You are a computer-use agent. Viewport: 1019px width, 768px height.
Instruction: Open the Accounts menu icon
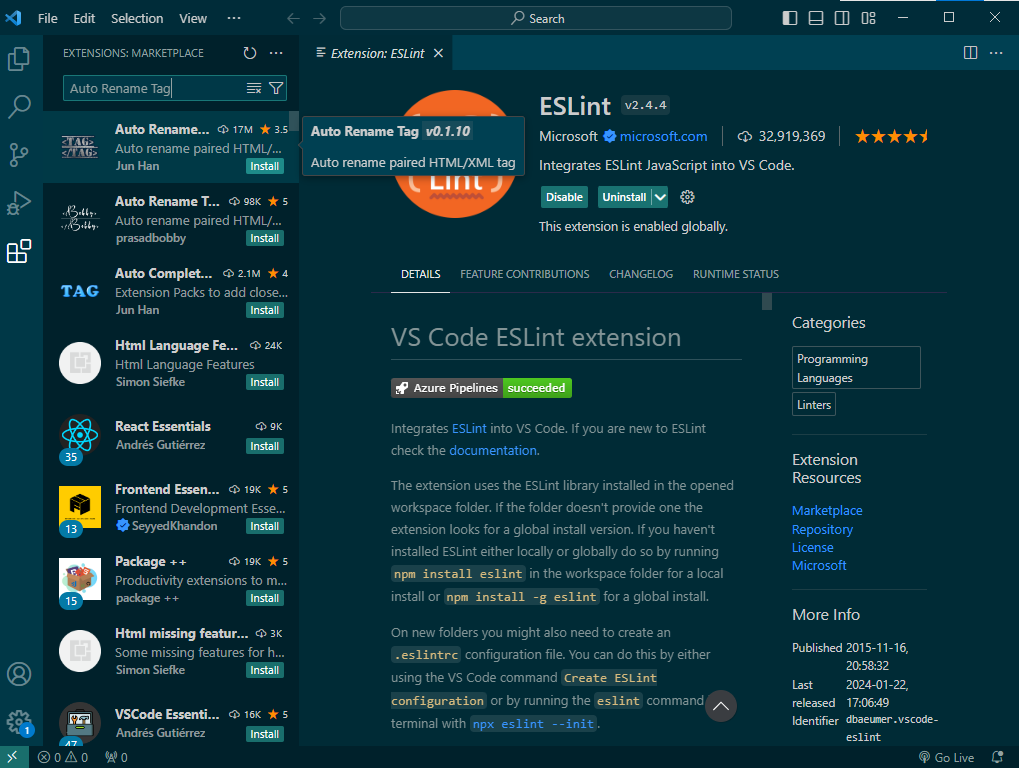[19, 674]
